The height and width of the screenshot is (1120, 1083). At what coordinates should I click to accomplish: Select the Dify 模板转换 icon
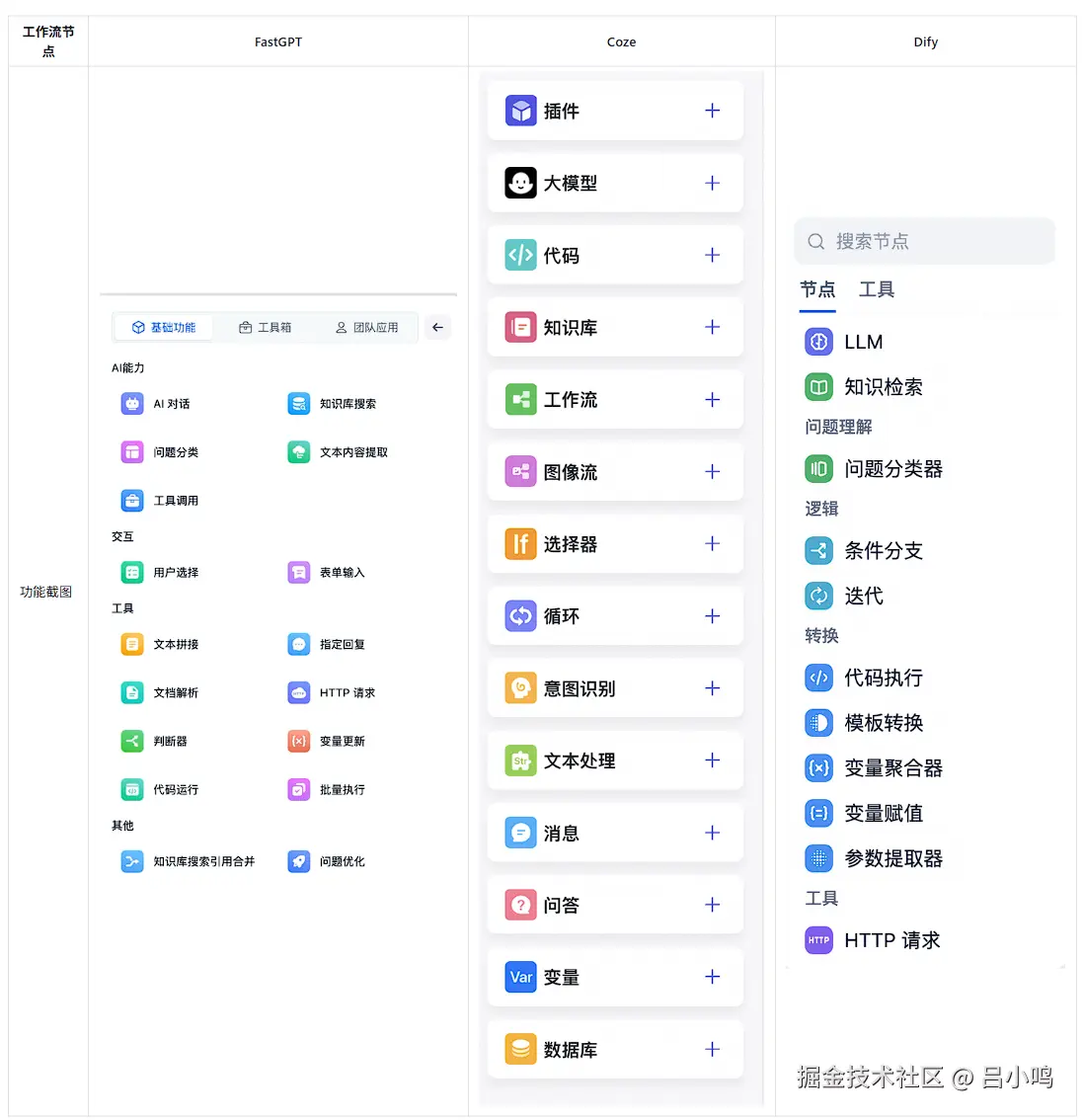(818, 723)
